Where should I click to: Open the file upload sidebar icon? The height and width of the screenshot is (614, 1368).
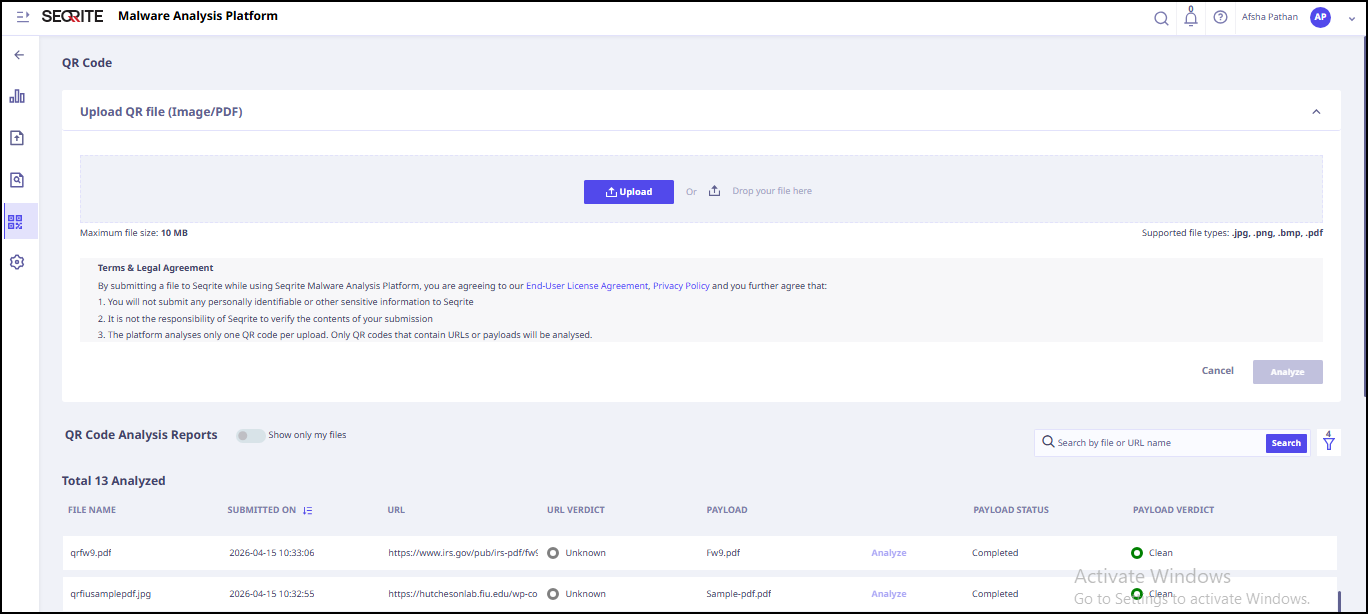click(17, 138)
